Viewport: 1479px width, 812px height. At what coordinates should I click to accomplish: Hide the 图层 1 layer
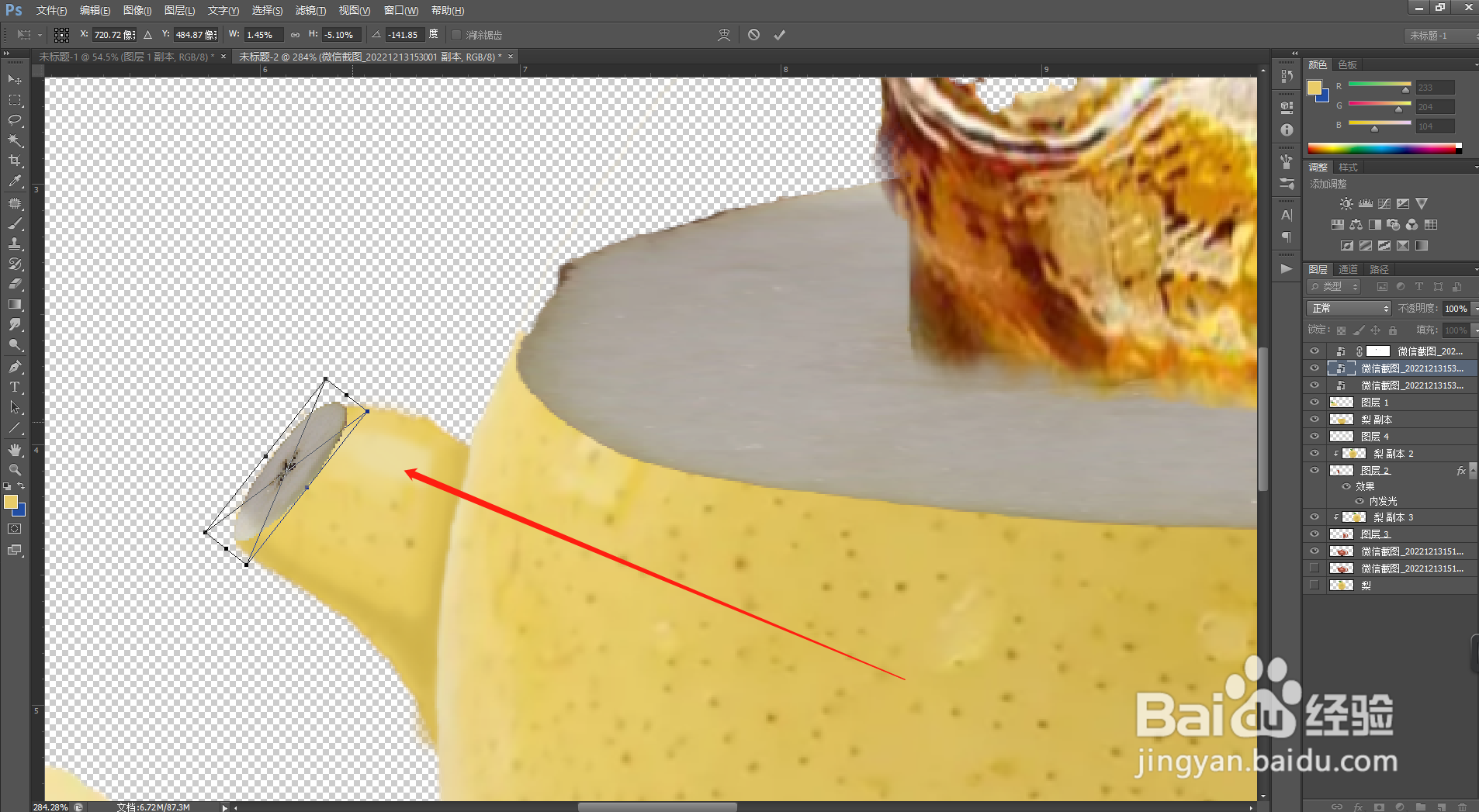point(1314,403)
